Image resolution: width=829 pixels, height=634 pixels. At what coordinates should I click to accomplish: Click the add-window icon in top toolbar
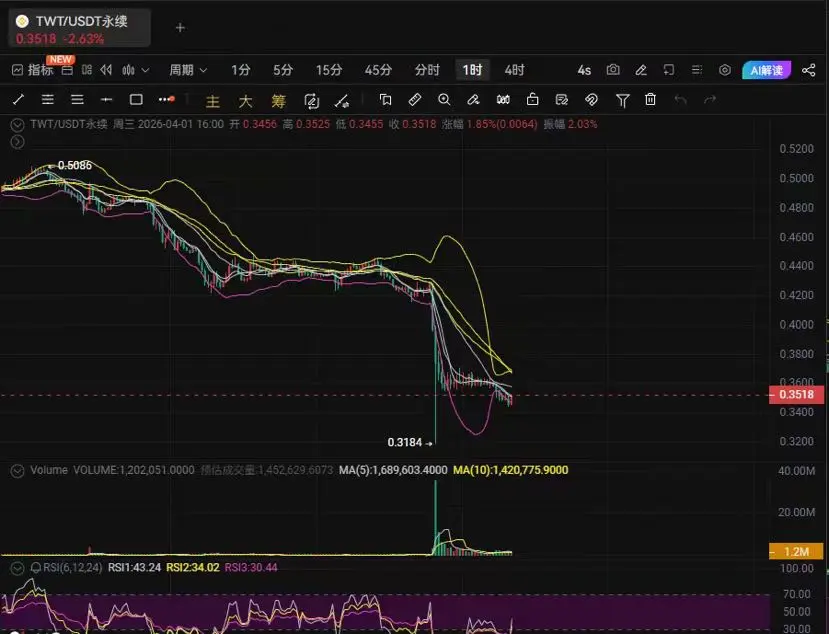coord(669,70)
